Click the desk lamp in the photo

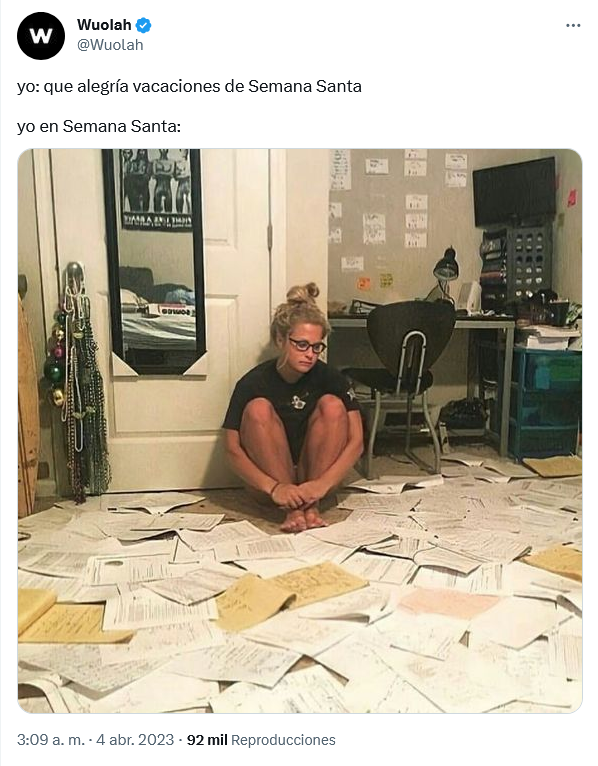point(445,275)
